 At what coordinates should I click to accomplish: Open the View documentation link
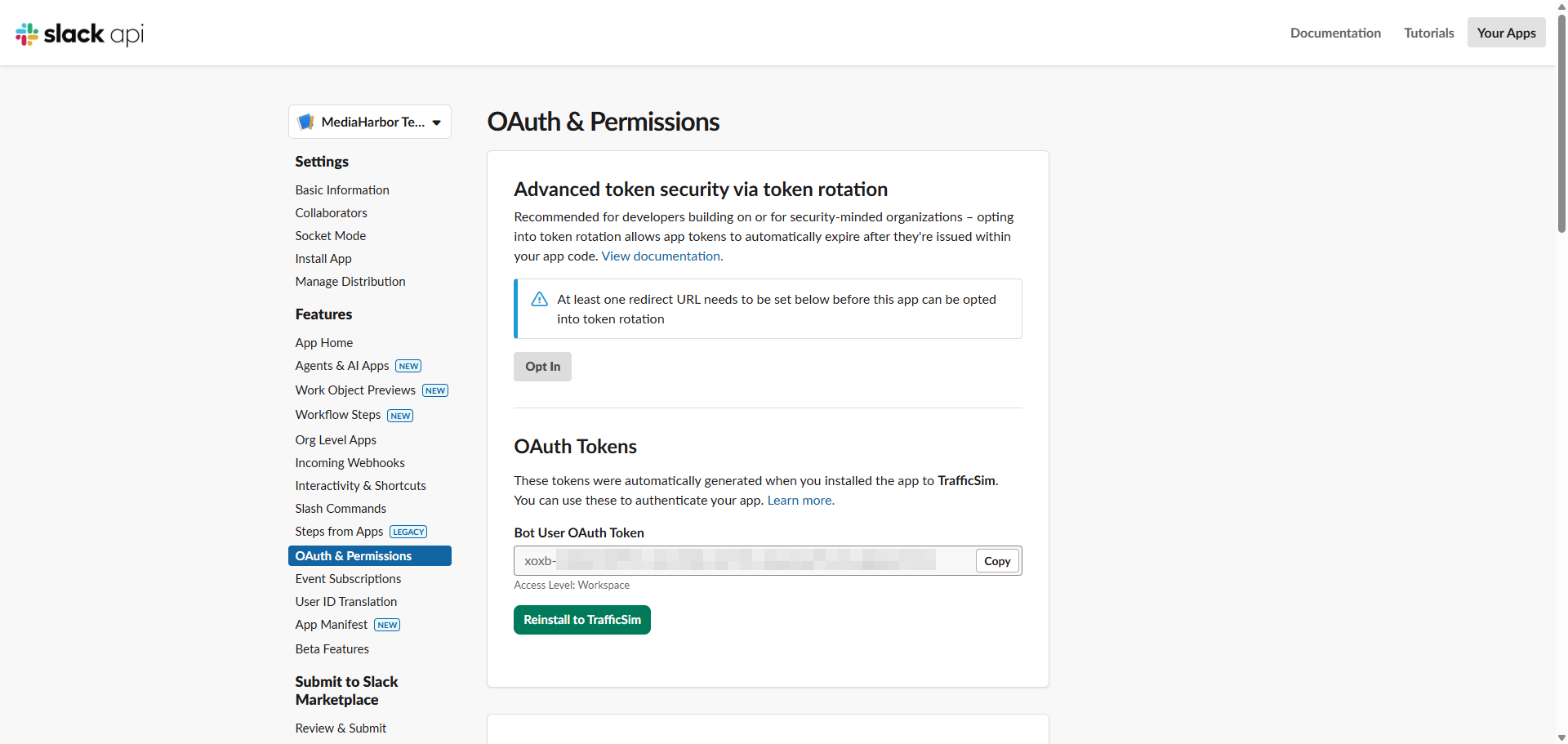[661, 256]
